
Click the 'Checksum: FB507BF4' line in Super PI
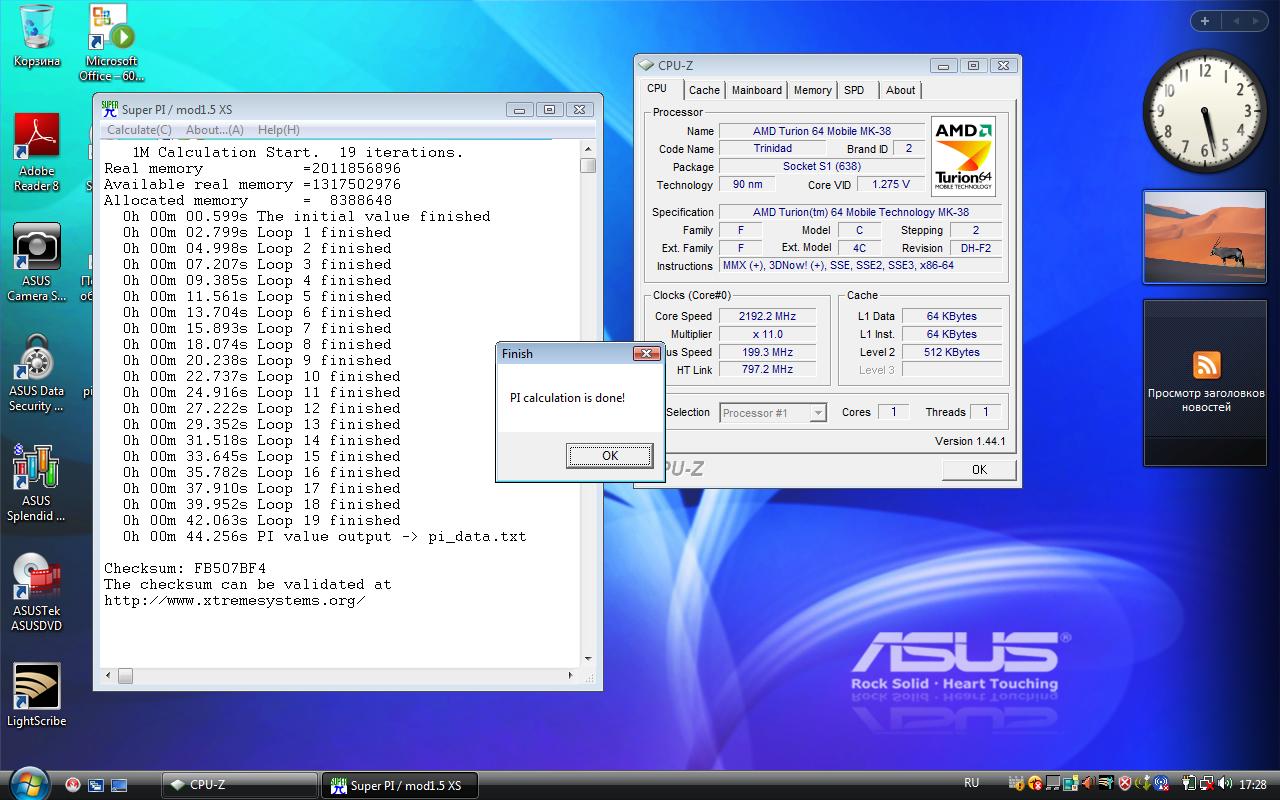[185, 568]
